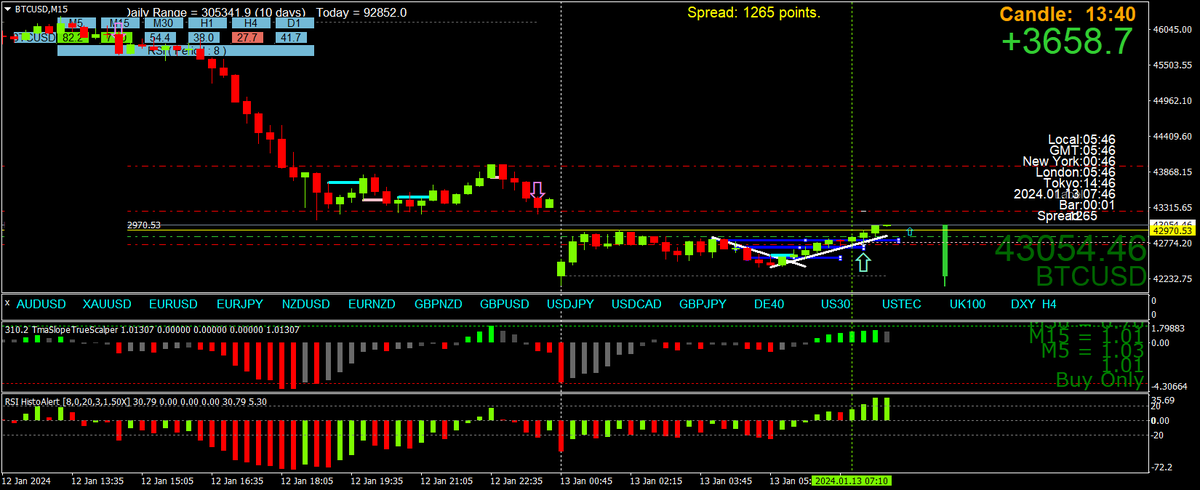Switch chart to EURJPY

click(238, 302)
